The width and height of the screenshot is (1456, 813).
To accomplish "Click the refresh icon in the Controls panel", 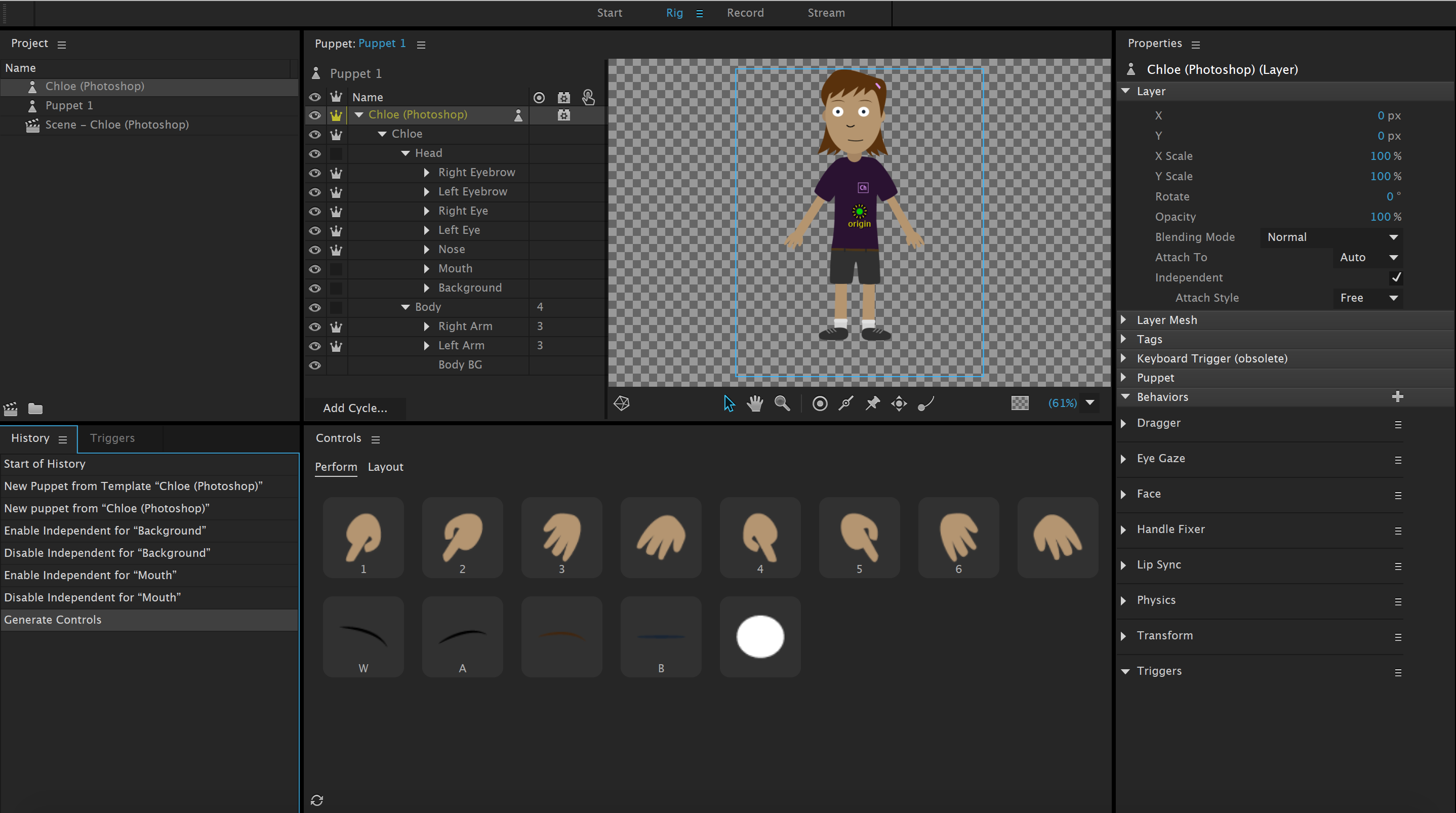I will [x=316, y=799].
